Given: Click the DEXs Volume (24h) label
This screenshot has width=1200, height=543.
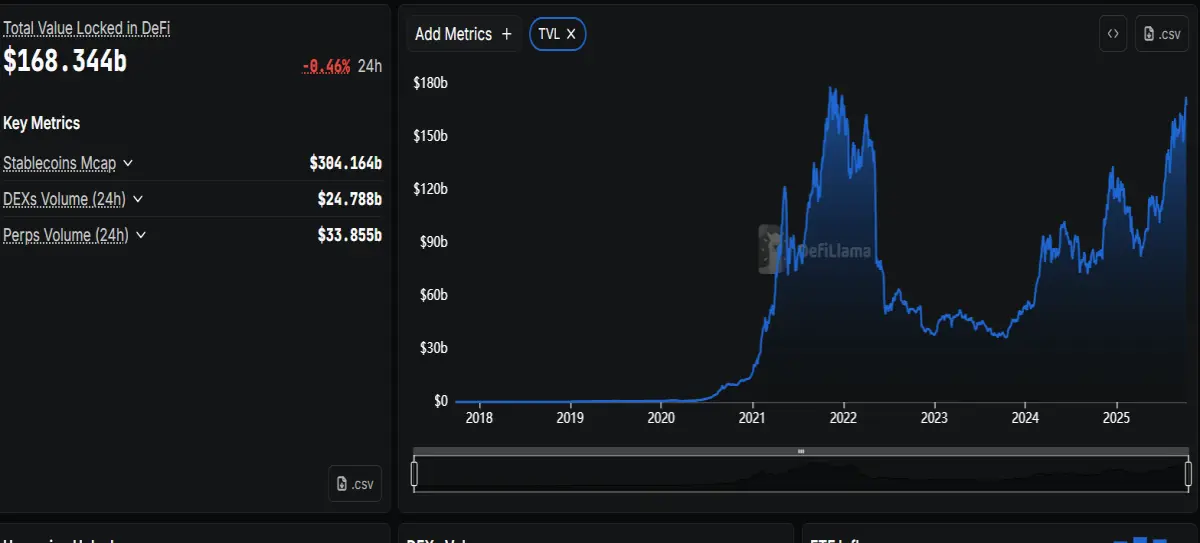Looking at the screenshot, I should click(65, 199).
